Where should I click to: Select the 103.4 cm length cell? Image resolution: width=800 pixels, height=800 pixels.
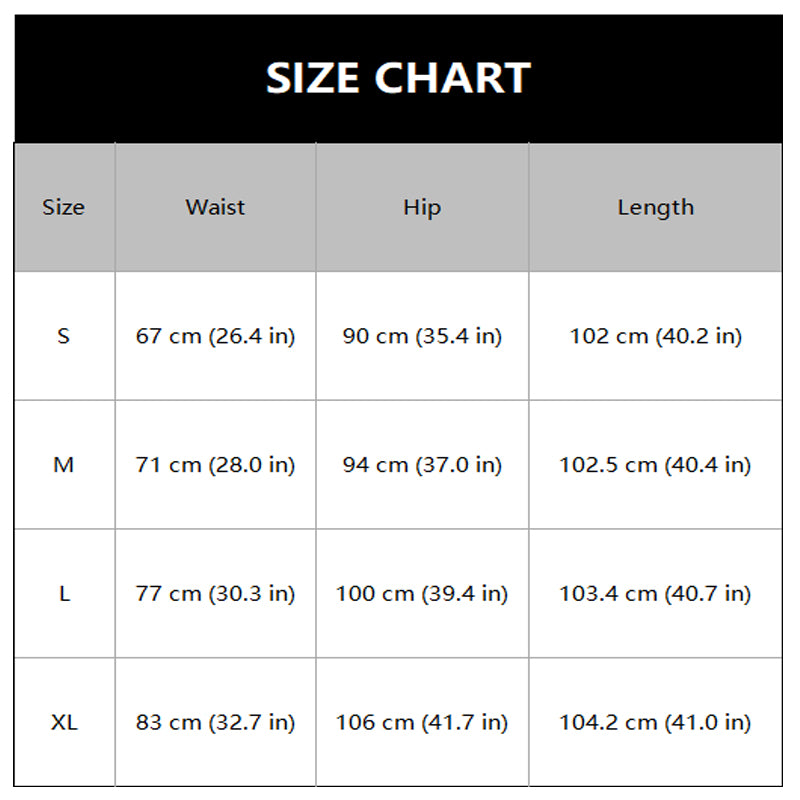click(655, 594)
